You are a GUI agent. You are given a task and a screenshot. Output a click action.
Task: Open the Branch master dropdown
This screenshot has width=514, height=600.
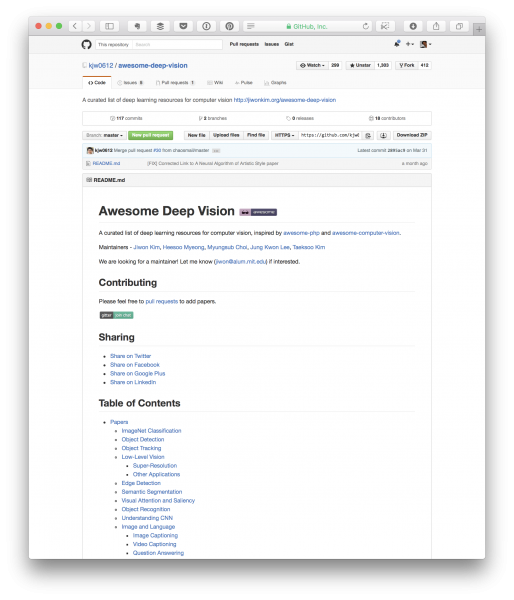pos(104,135)
